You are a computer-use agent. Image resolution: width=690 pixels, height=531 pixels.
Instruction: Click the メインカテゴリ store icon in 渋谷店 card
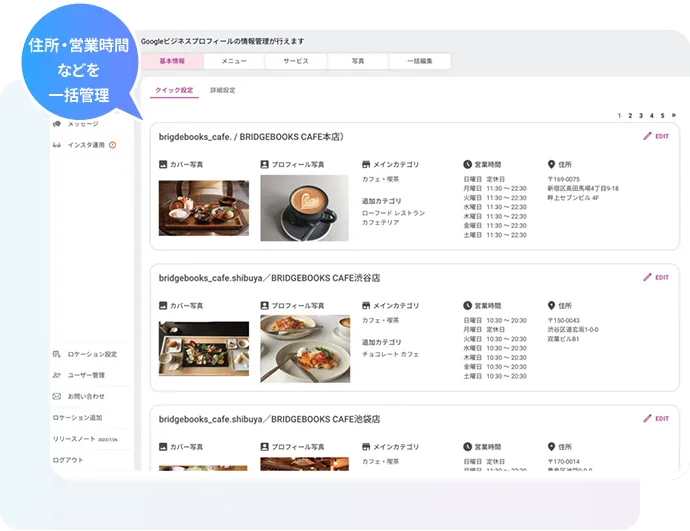pyautogui.click(x=366, y=306)
